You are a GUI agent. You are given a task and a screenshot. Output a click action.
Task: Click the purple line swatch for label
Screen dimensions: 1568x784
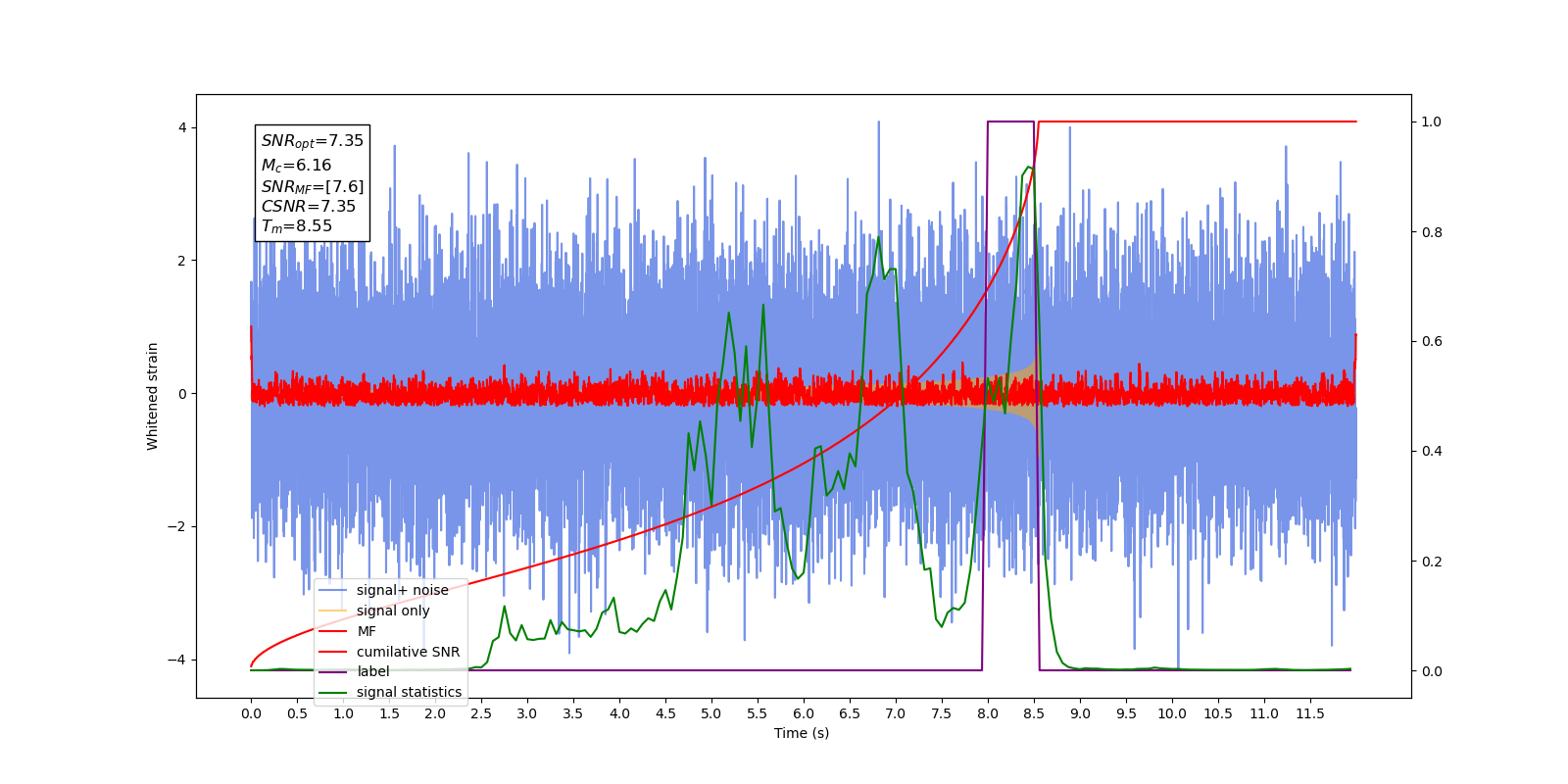point(333,671)
